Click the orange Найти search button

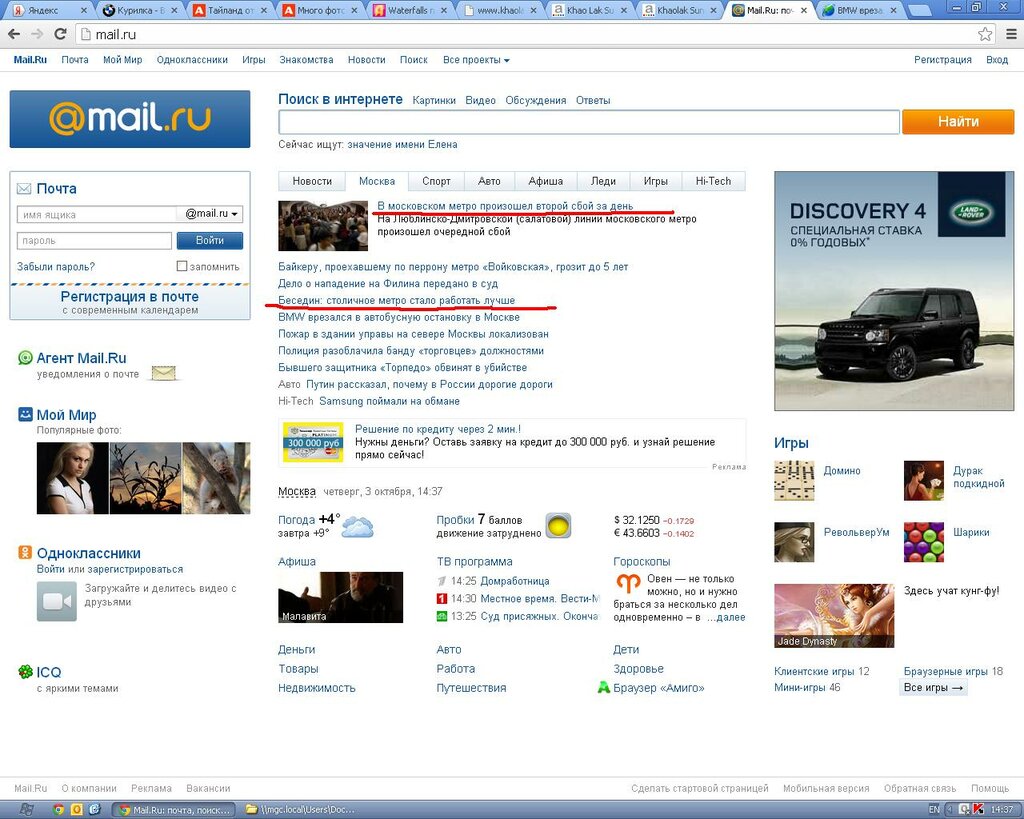tap(958, 121)
